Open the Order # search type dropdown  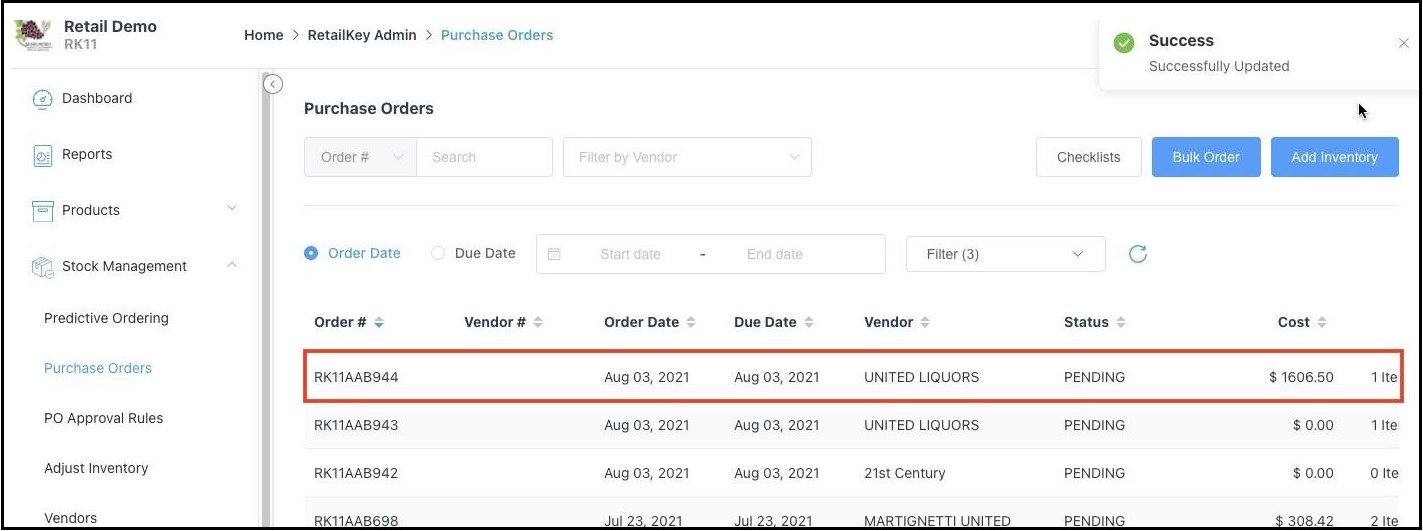(x=360, y=157)
